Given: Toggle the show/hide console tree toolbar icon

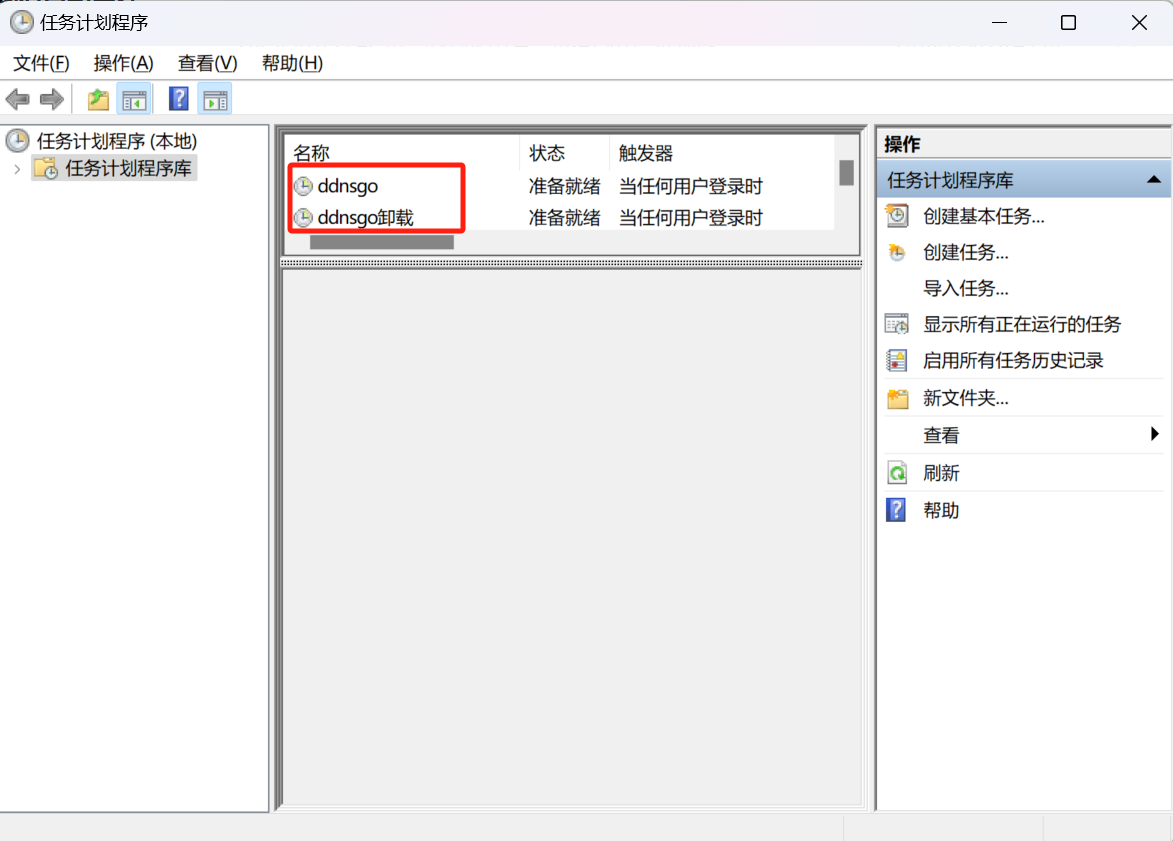Looking at the screenshot, I should [135, 99].
